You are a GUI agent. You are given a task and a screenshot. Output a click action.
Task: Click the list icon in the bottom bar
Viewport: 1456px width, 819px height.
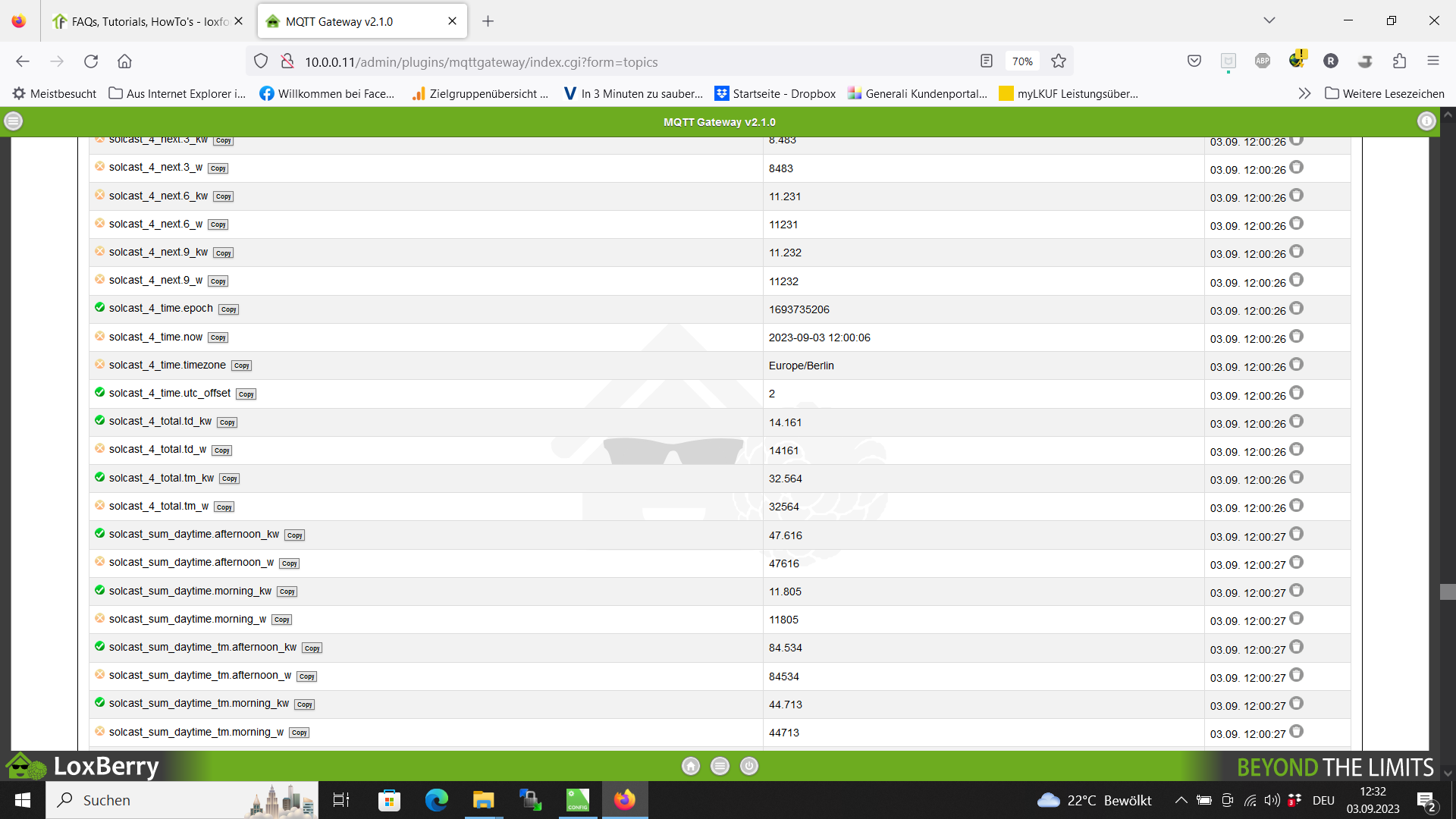point(720,767)
